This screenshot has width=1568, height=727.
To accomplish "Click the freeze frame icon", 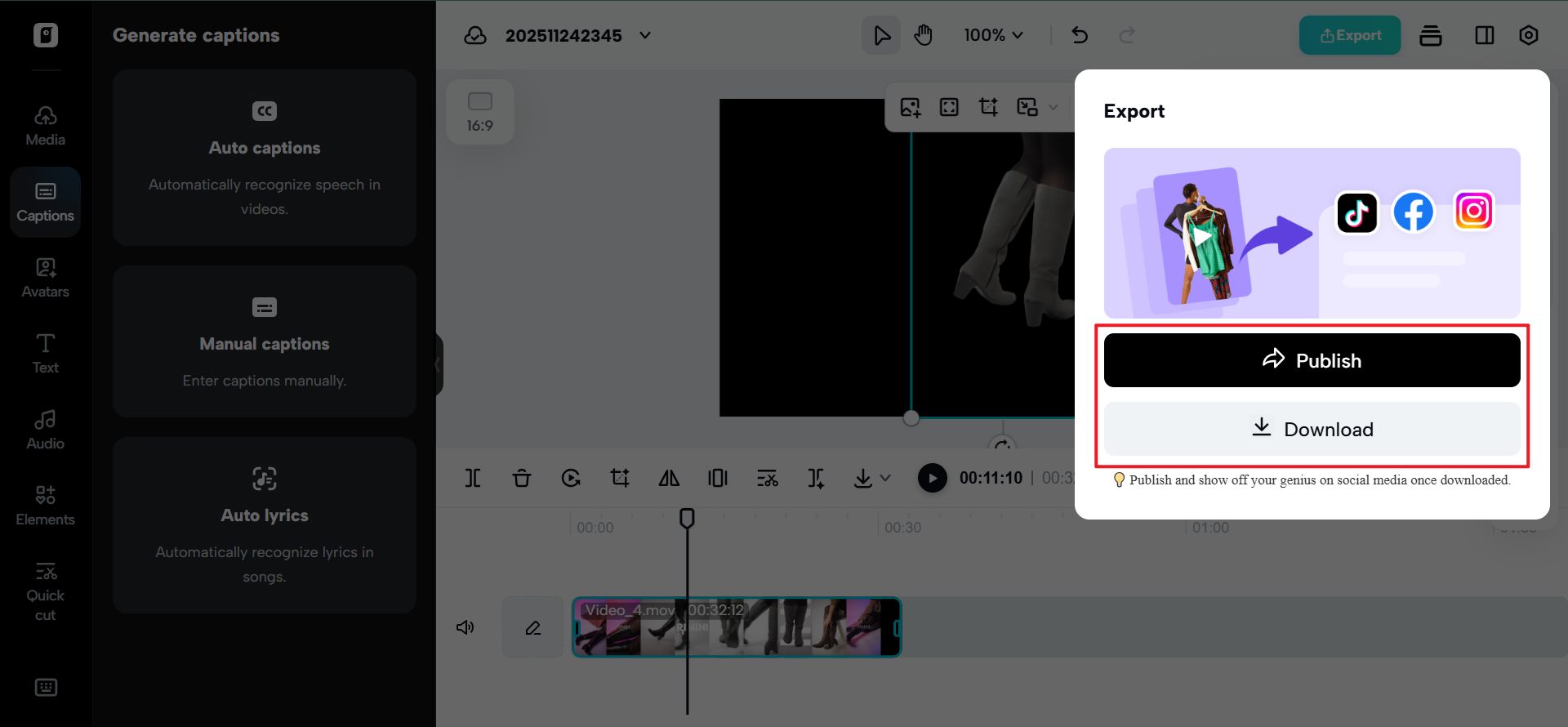I will [718, 478].
